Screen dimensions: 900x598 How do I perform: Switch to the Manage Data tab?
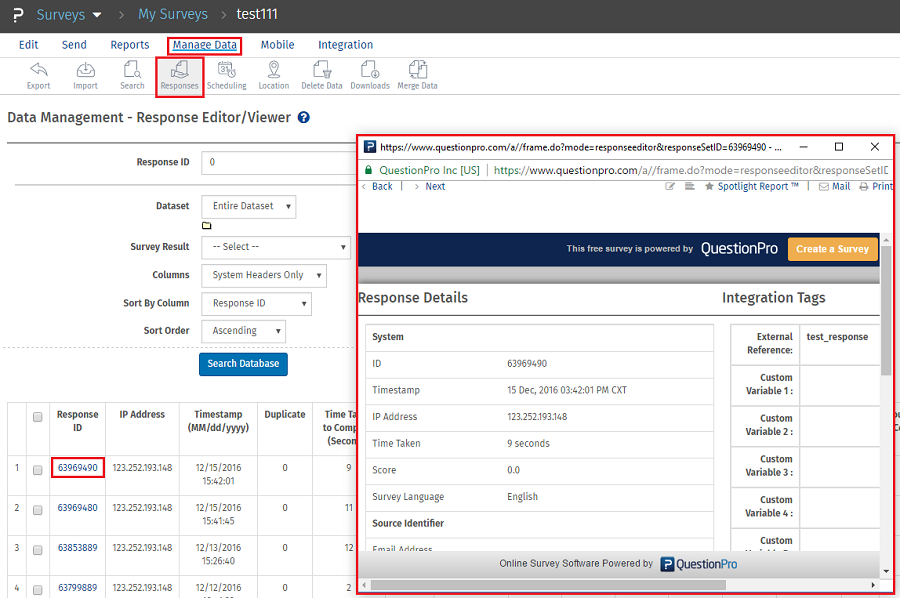204,44
